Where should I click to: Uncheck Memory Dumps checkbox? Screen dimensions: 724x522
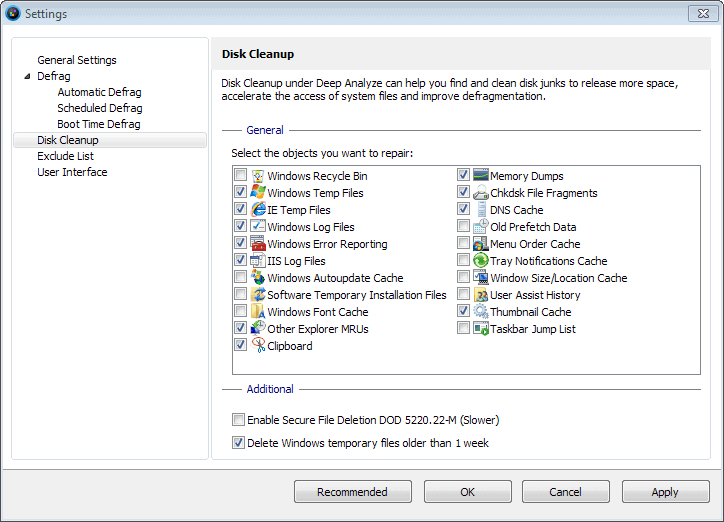coord(463,175)
